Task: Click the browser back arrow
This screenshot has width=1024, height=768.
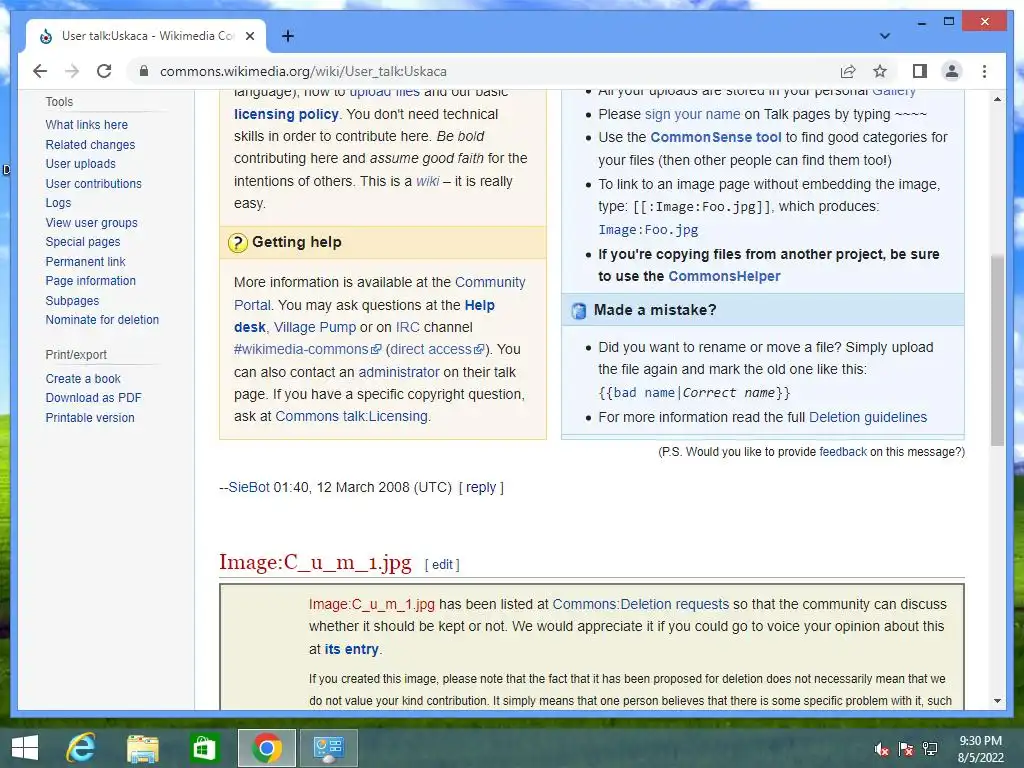Action: 40,71
